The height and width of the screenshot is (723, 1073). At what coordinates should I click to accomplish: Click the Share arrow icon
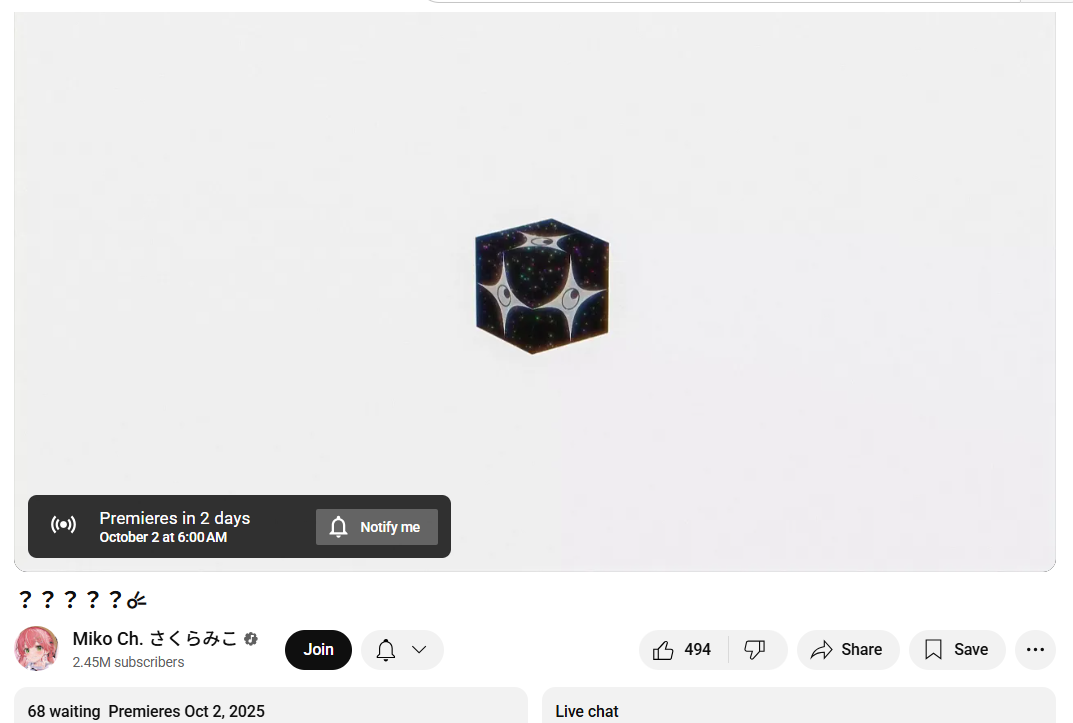click(x=821, y=650)
